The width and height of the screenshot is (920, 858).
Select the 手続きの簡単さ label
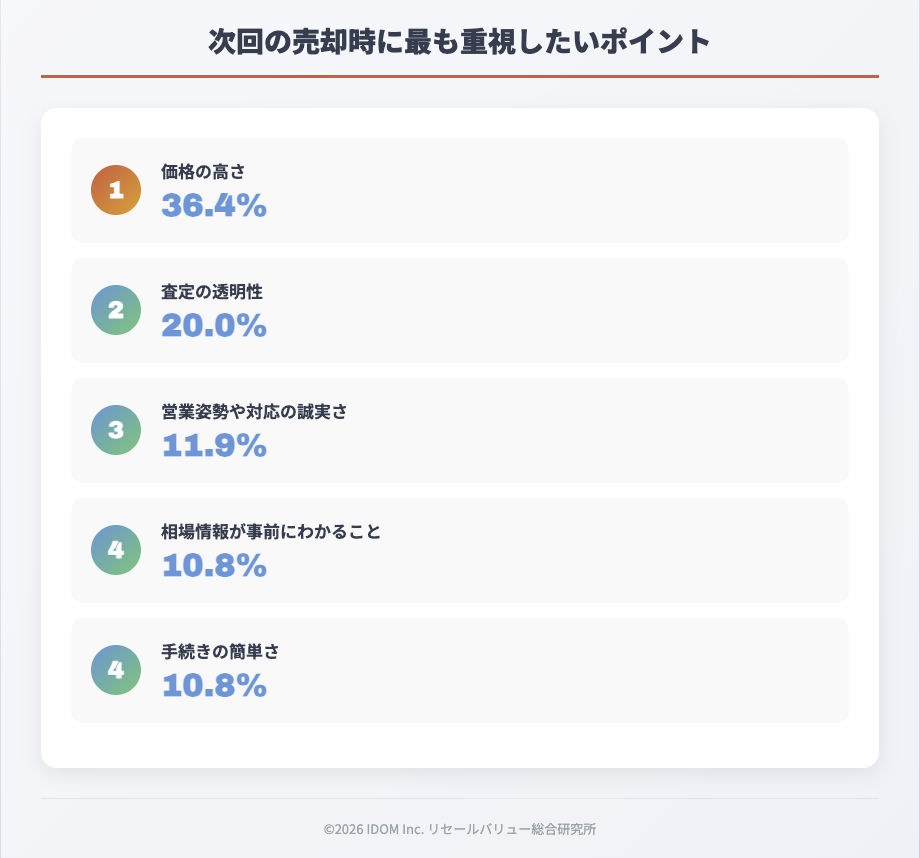pos(220,652)
